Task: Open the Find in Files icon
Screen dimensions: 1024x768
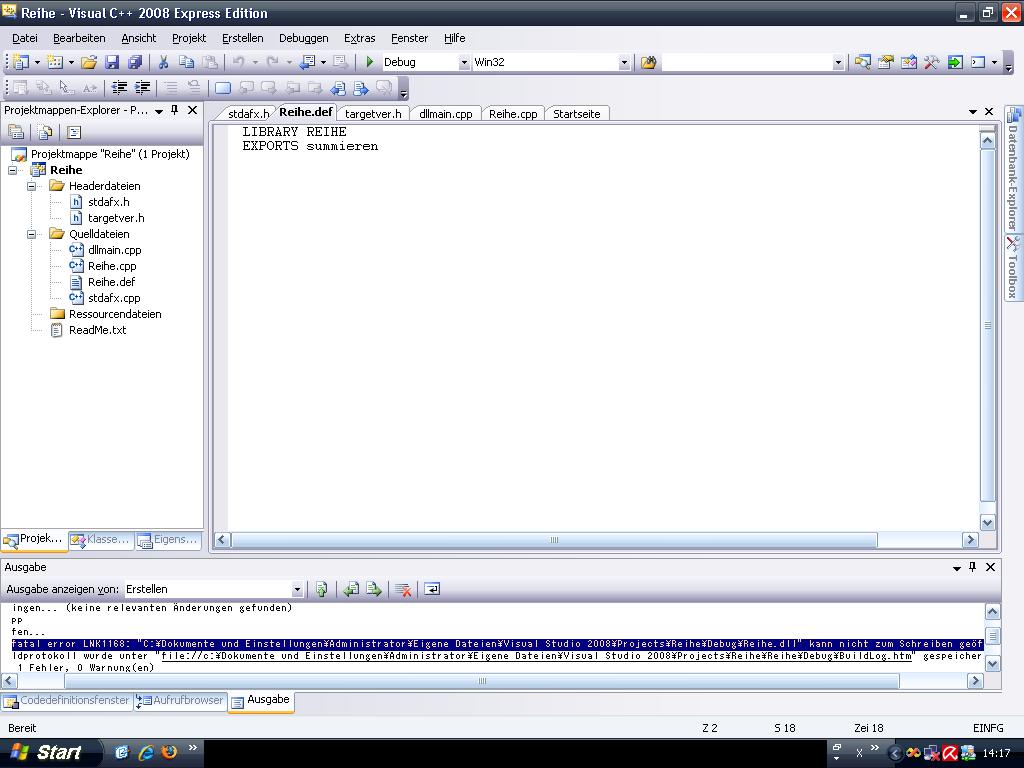Action: (x=648, y=62)
